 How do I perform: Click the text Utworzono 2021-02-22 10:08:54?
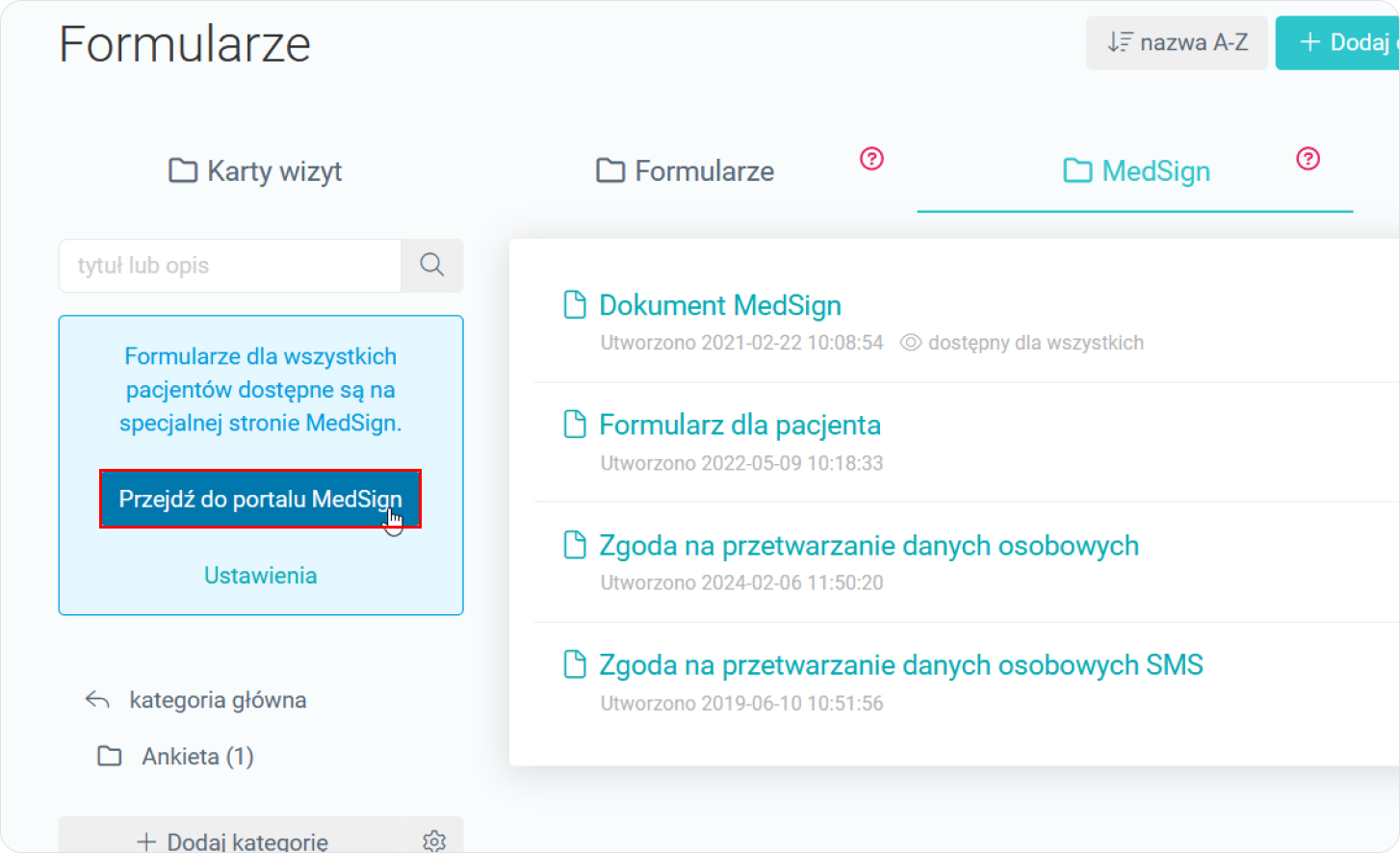pyautogui.click(x=741, y=343)
